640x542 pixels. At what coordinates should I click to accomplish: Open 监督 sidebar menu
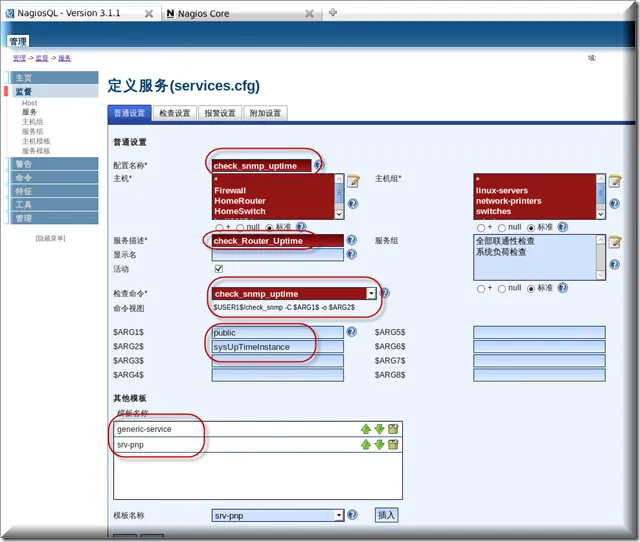(x=54, y=91)
